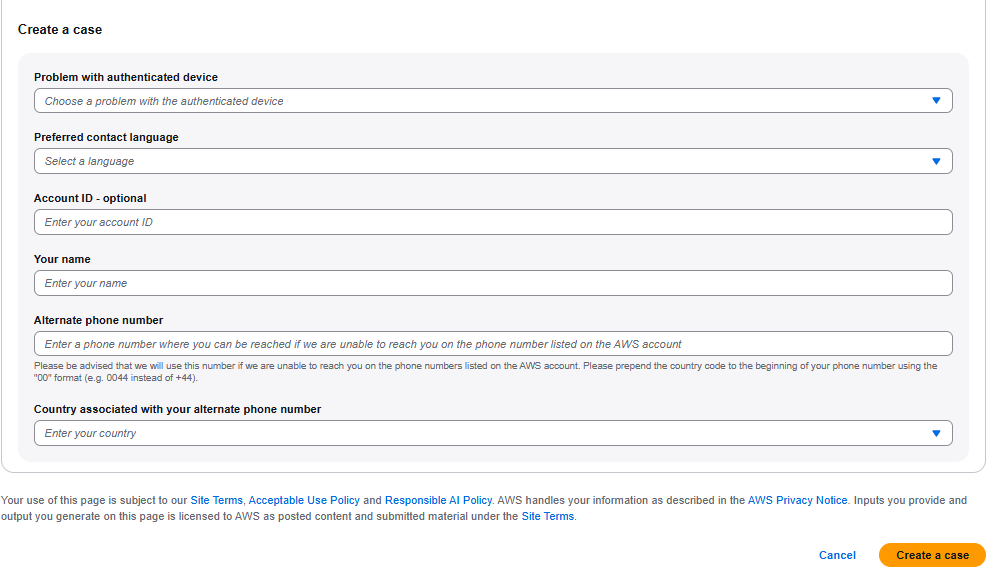Focus the Your name input field
994x578 pixels.
click(493, 283)
